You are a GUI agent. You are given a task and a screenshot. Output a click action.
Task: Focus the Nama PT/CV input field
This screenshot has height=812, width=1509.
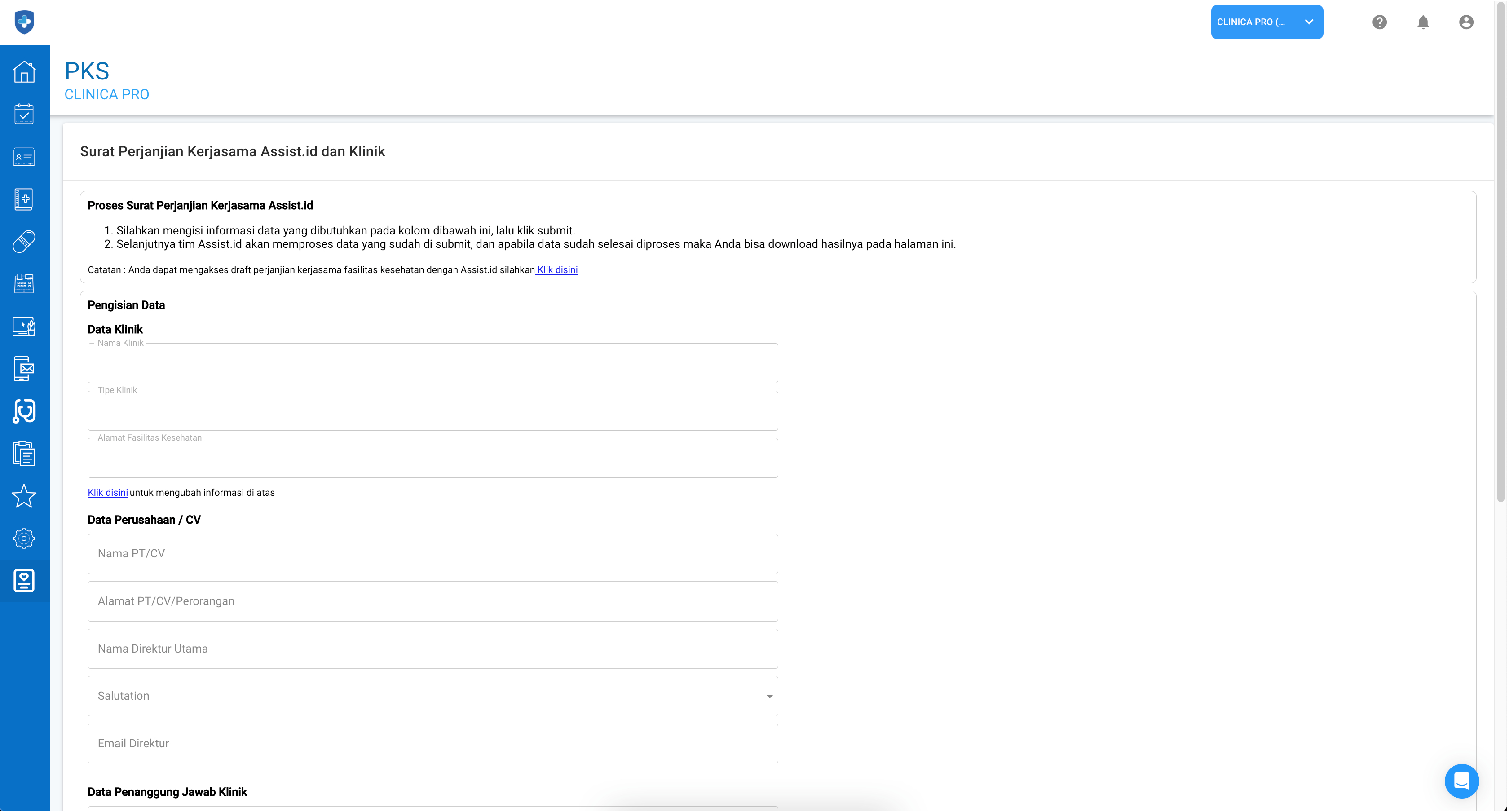pyautogui.click(x=432, y=554)
